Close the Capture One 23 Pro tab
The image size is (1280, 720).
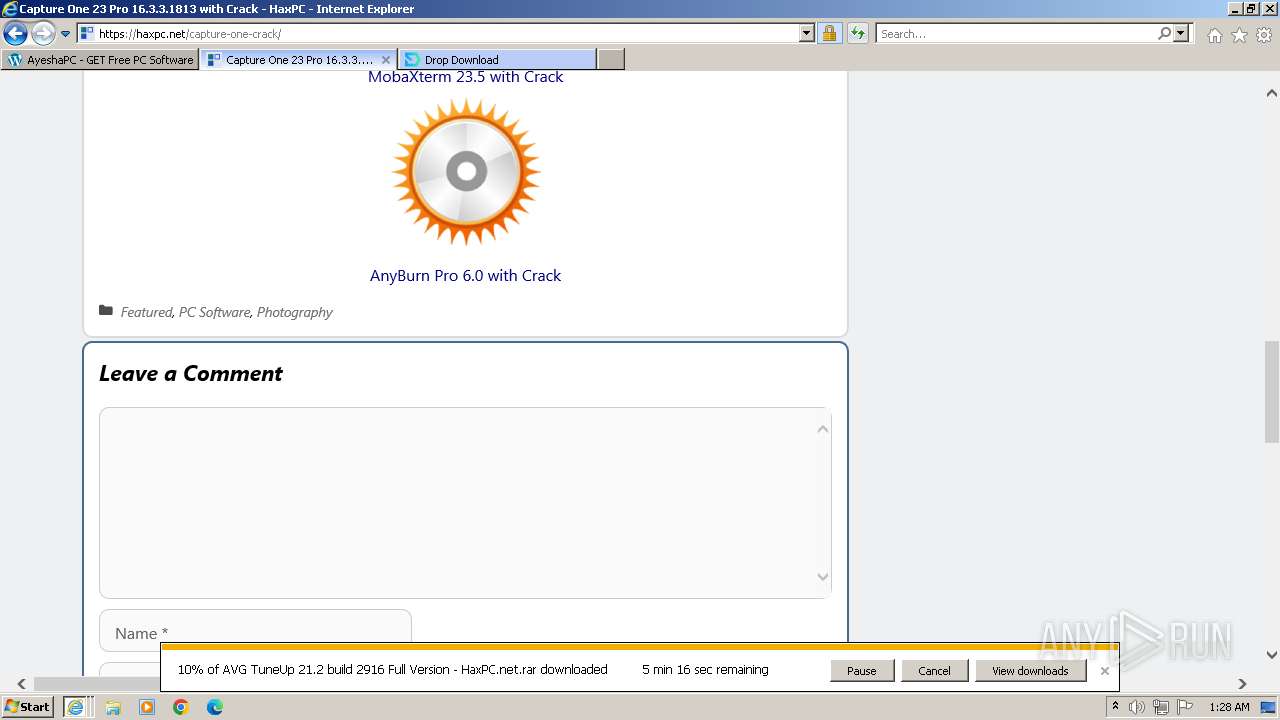coord(386,60)
